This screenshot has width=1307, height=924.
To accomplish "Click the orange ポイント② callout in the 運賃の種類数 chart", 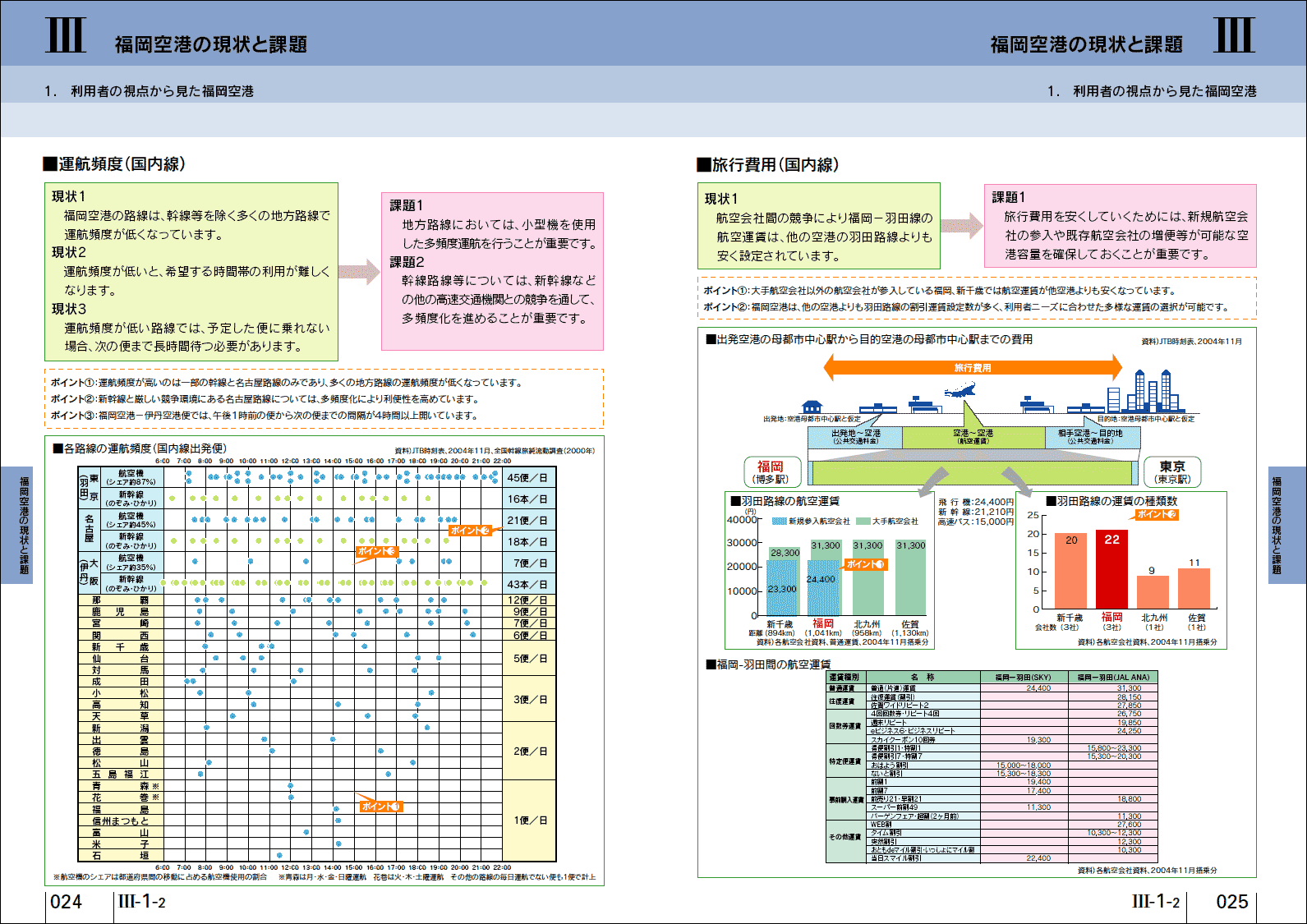I will point(1157,514).
